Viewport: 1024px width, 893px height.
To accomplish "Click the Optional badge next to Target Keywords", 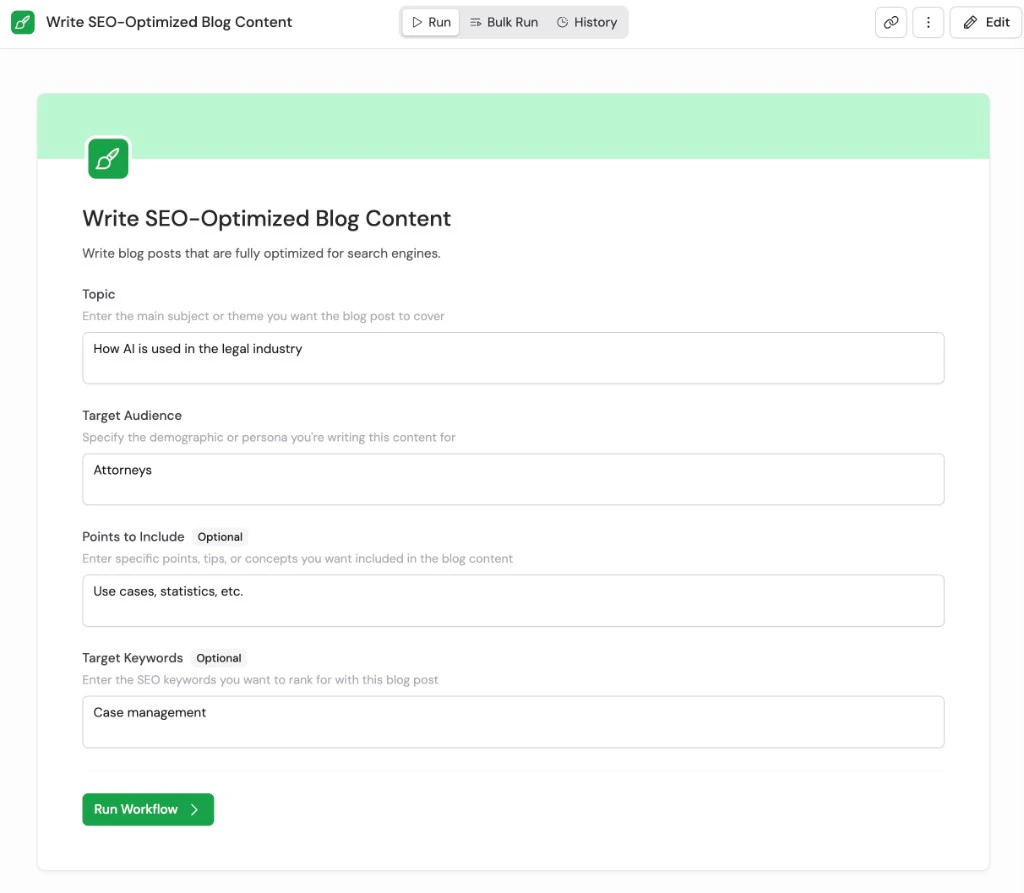I will [218, 658].
